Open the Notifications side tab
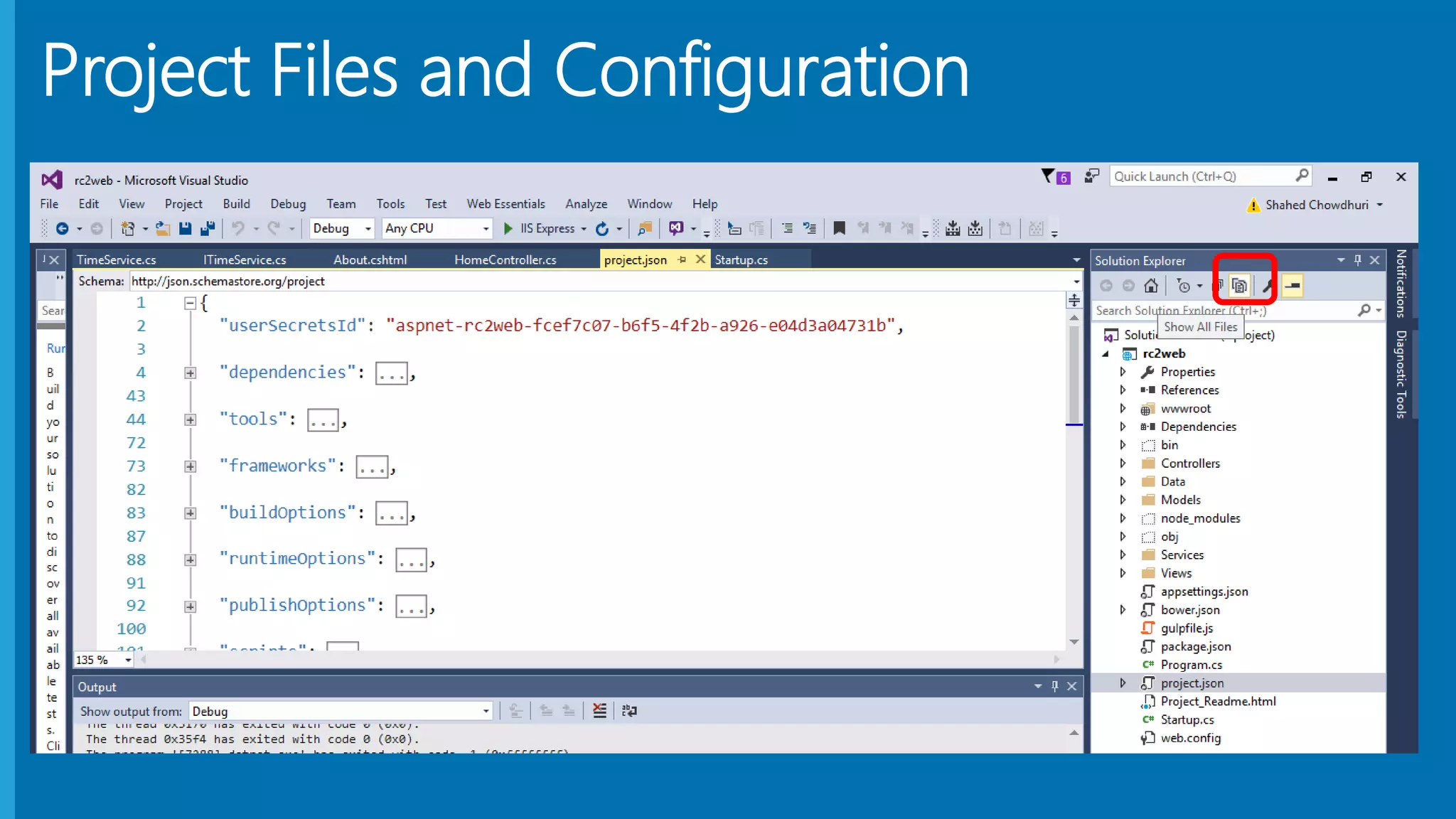 1401,283
